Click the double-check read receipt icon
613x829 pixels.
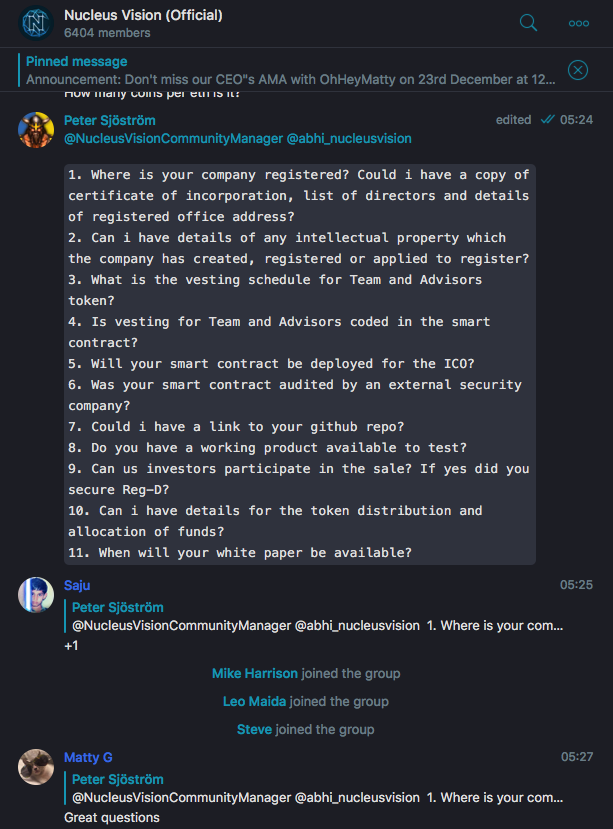(x=547, y=120)
